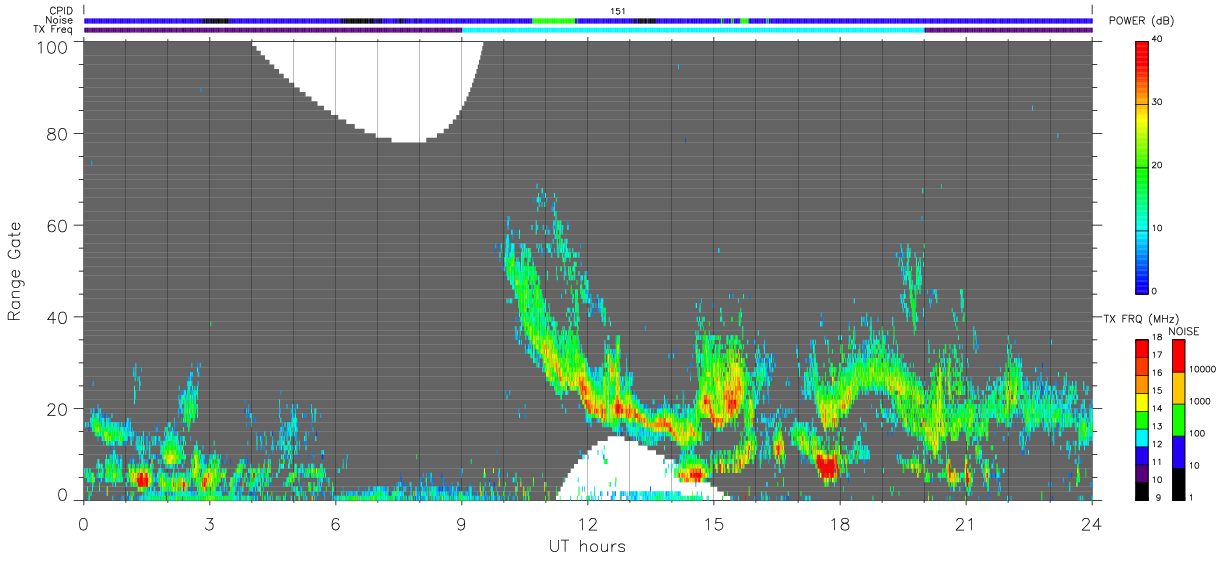Viewport: 1228px width, 567px height.
Task: Click the 18 tick on the UT hours axis
Action: tap(839, 524)
